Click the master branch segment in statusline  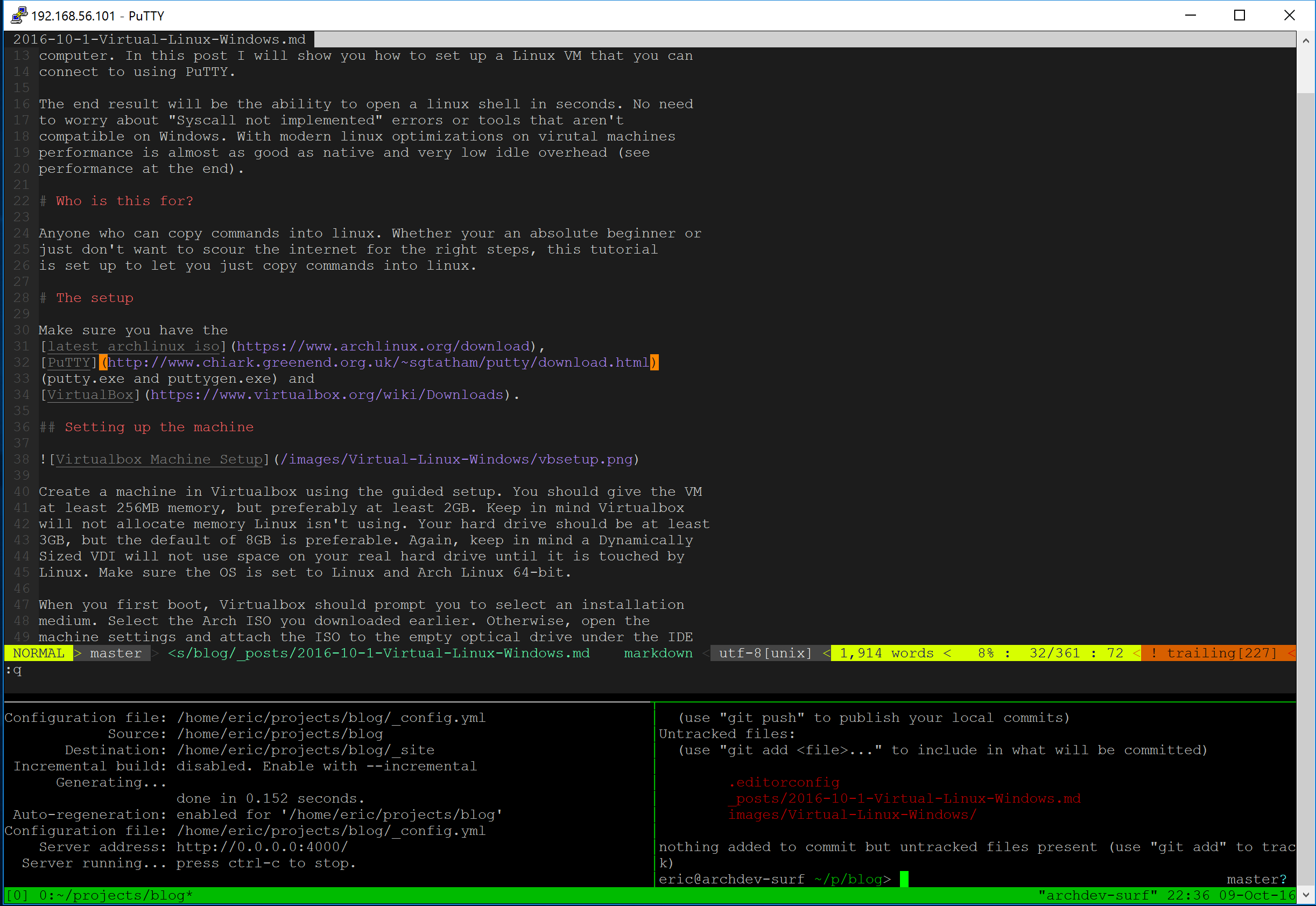[x=116, y=653]
